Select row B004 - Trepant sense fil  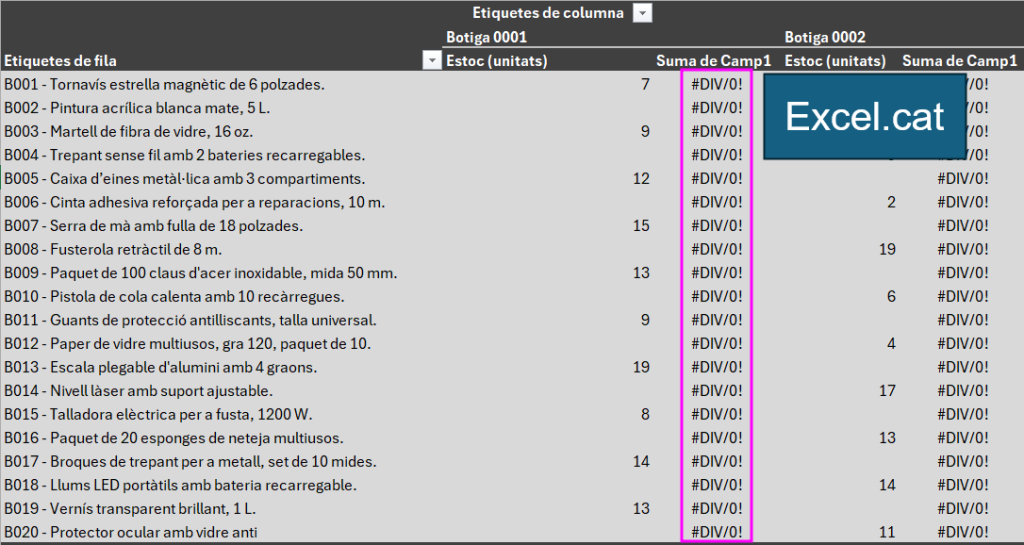(185, 155)
